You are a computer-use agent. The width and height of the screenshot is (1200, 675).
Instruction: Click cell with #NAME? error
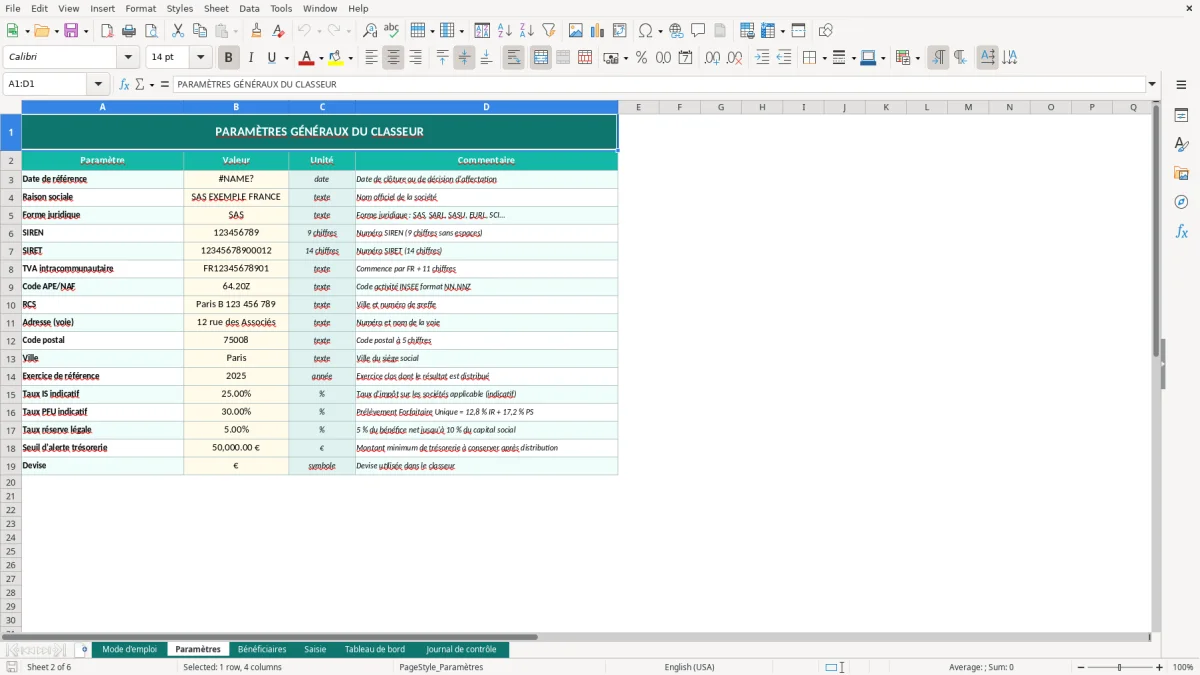pos(236,179)
